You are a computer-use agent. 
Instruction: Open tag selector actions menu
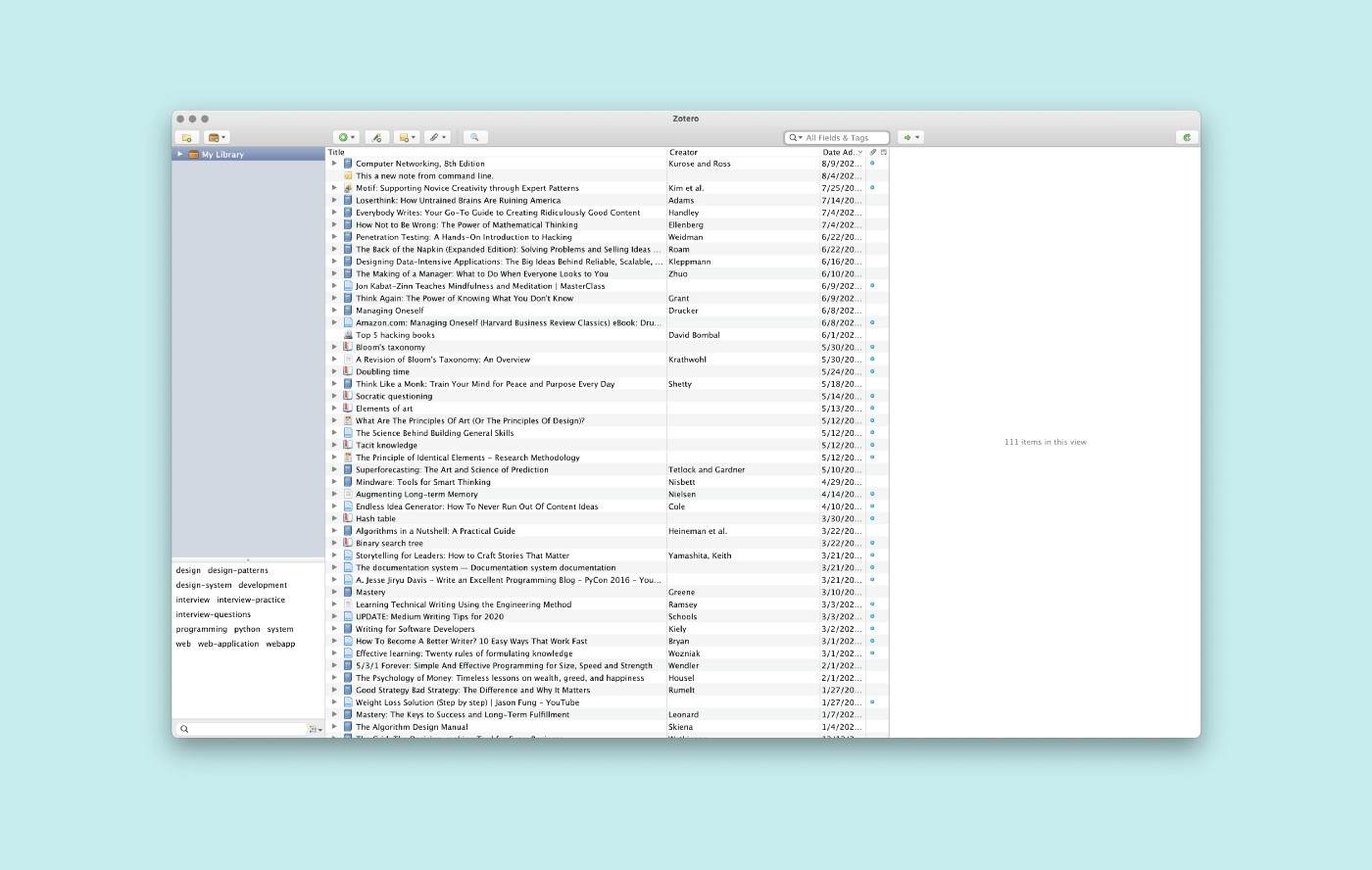(316, 729)
